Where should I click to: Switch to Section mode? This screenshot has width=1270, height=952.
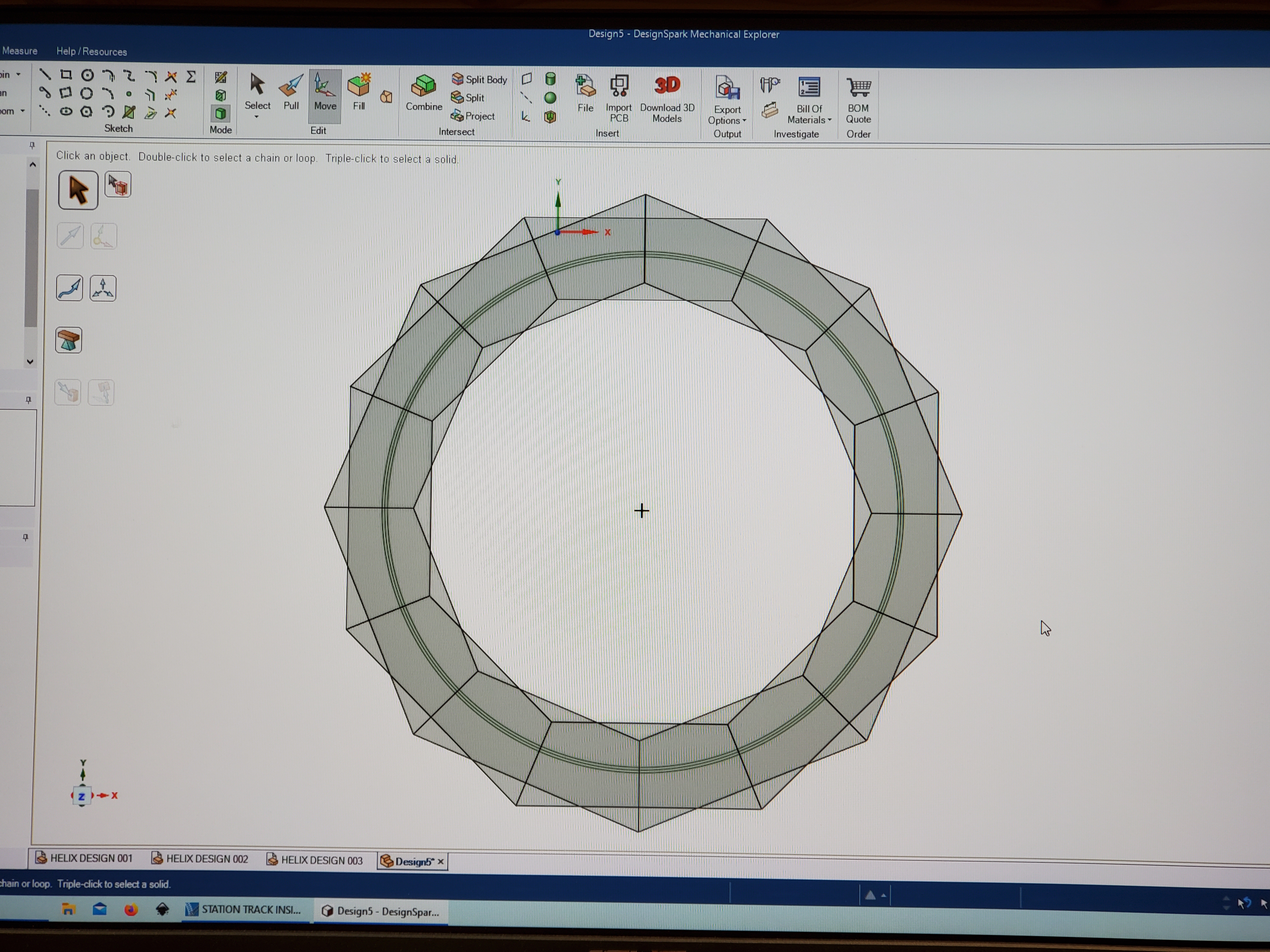point(220,95)
